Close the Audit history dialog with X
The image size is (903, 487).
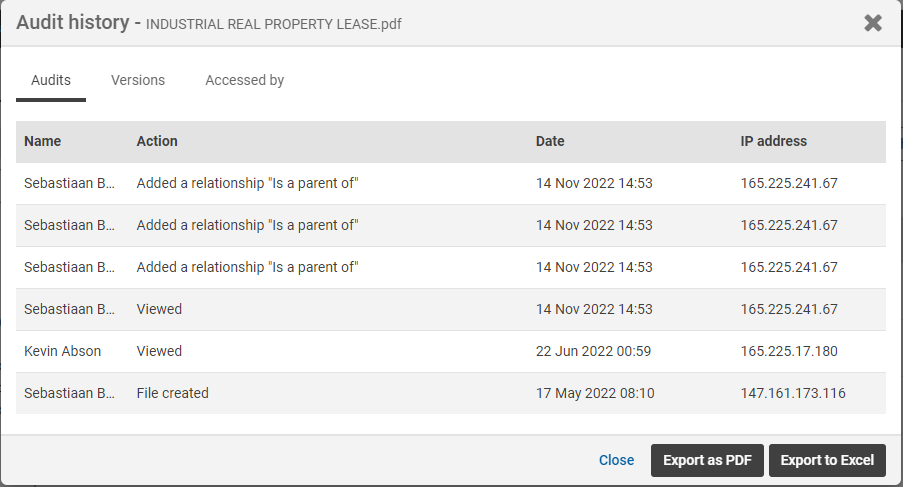pyautogui.click(x=873, y=23)
